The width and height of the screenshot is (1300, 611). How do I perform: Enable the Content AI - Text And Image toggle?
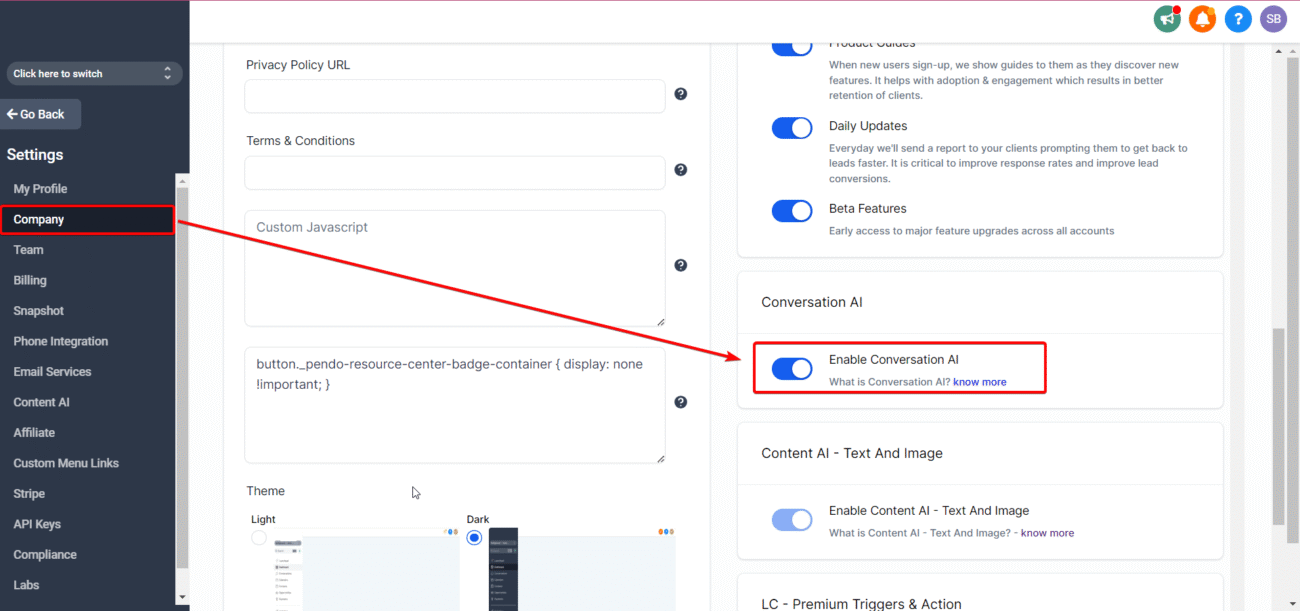coord(792,519)
